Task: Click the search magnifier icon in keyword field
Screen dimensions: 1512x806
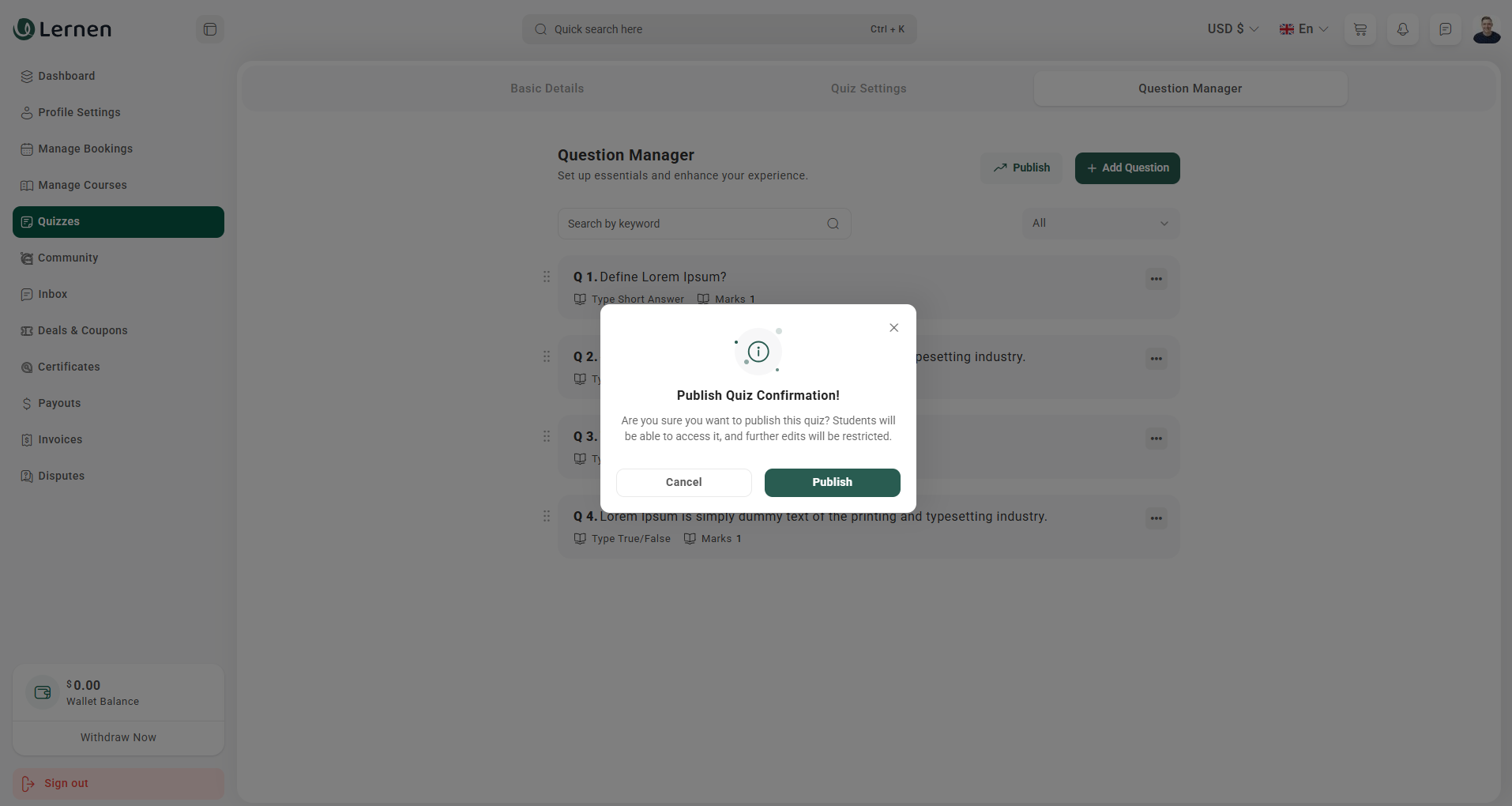Action: pos(833,224)
